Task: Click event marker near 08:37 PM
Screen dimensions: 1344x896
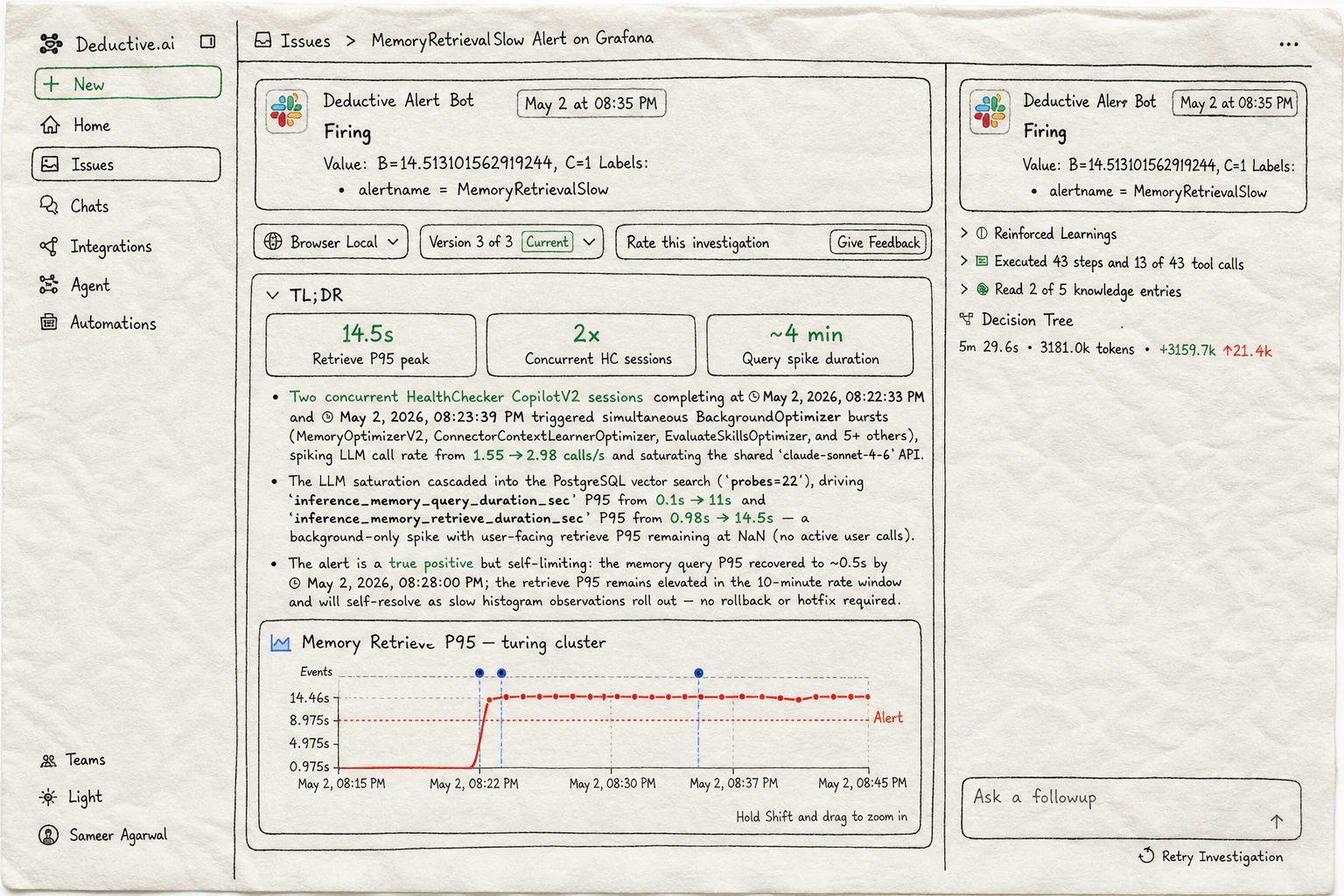Action: pos(698,672)
